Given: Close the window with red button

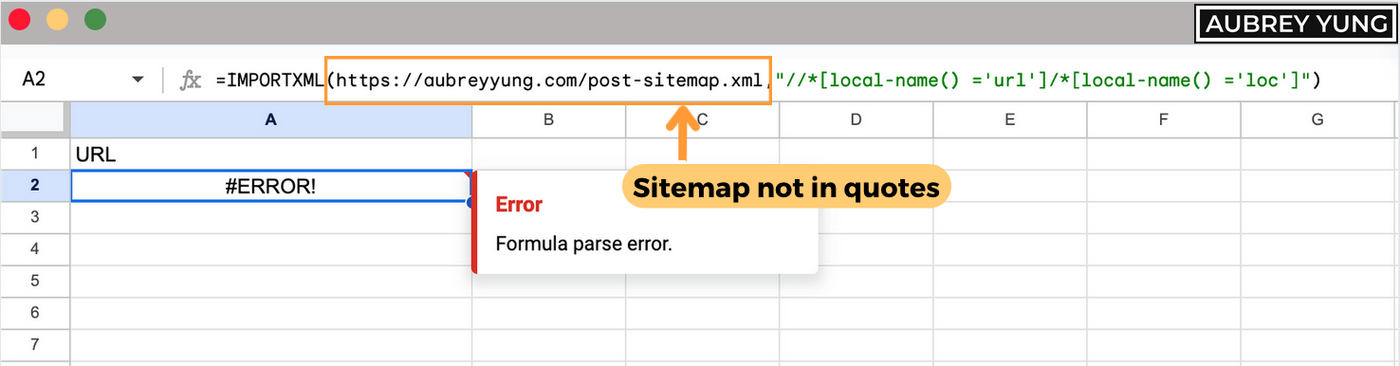Looking at the screenshot, I should 19,19.
